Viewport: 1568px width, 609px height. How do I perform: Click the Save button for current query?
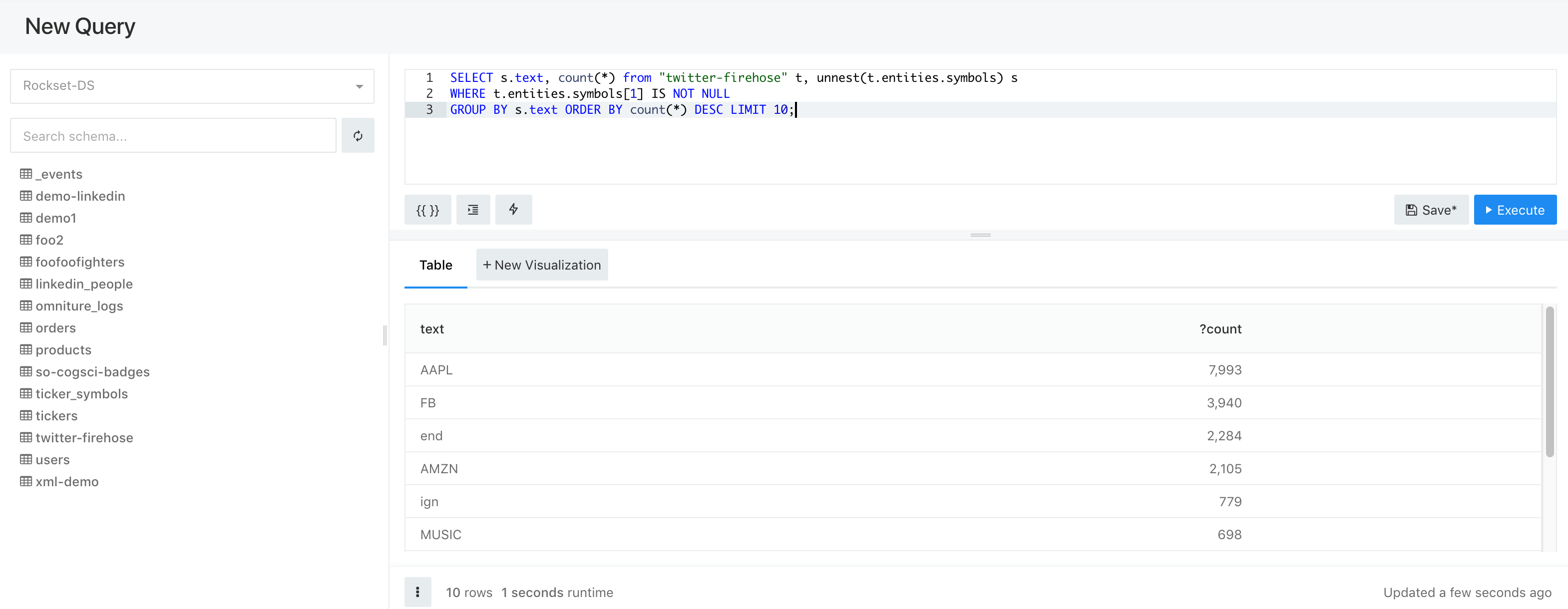point(1432,208)
